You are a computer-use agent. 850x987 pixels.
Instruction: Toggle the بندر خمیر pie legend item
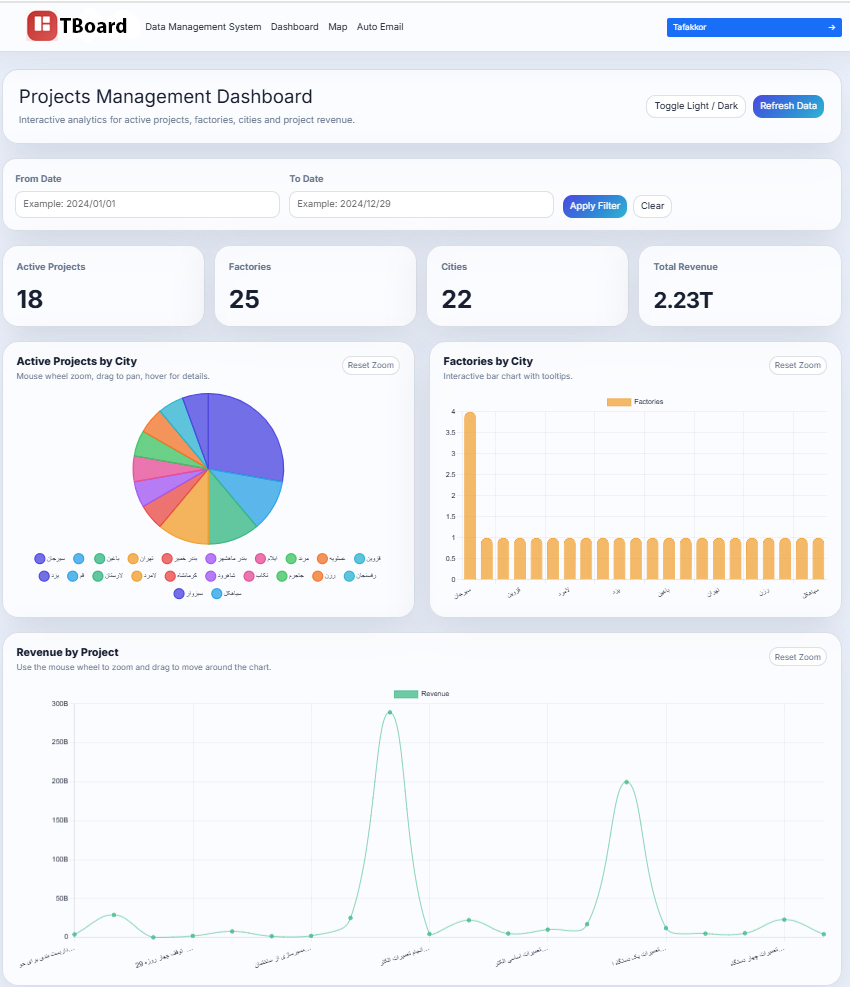tap(179, 558)
